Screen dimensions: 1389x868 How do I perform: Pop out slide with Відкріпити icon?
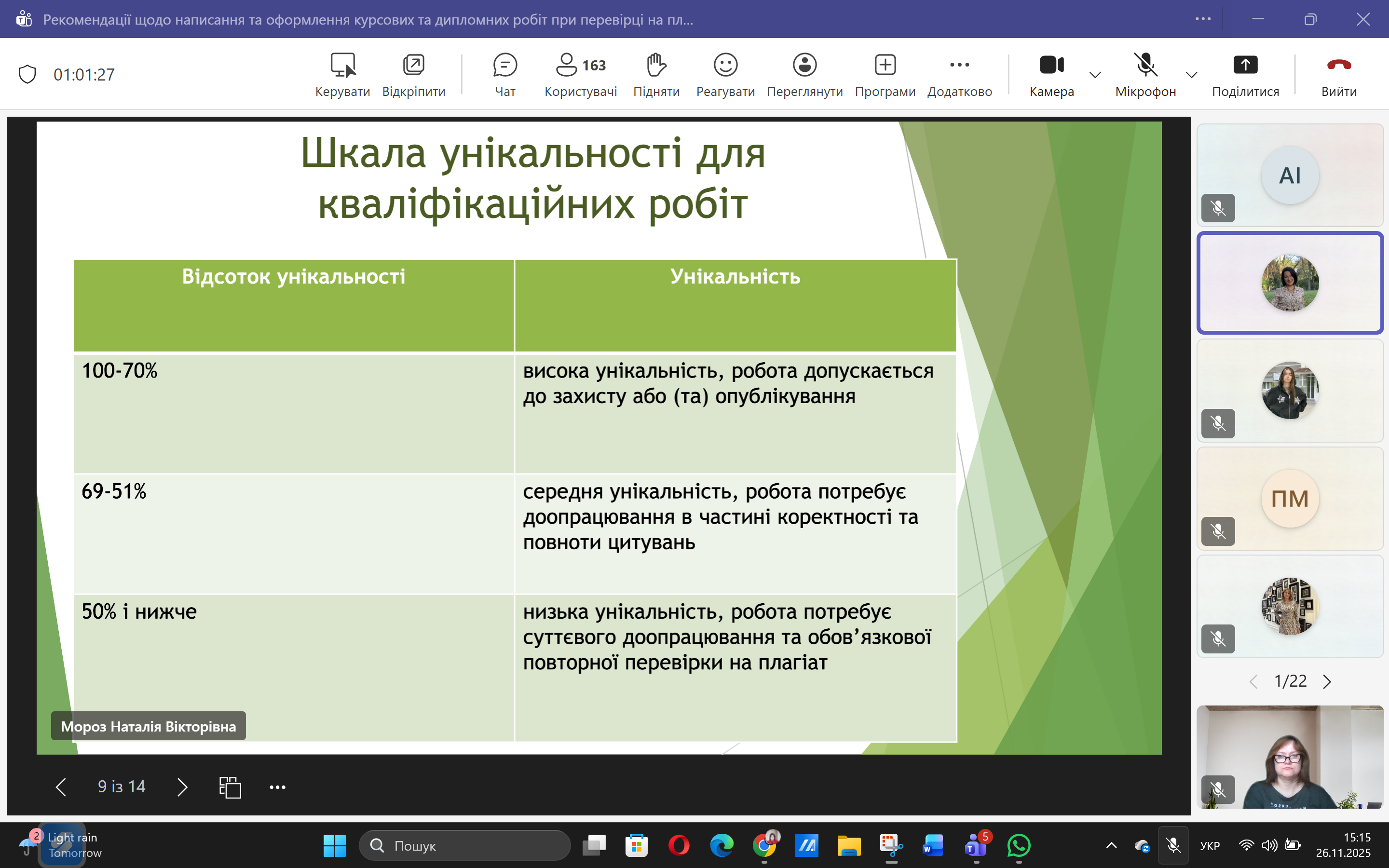coord(413,66)
